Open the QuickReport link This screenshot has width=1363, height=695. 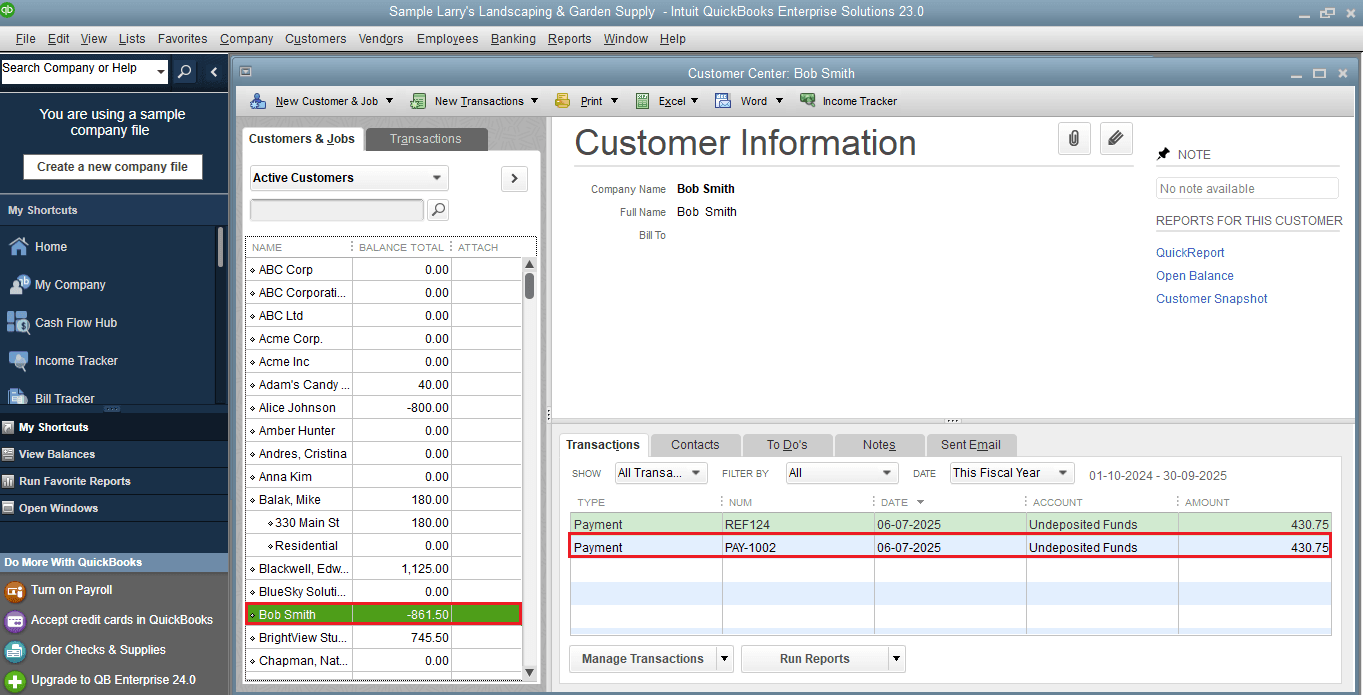pyautogui.click(x=1189, y=252)
